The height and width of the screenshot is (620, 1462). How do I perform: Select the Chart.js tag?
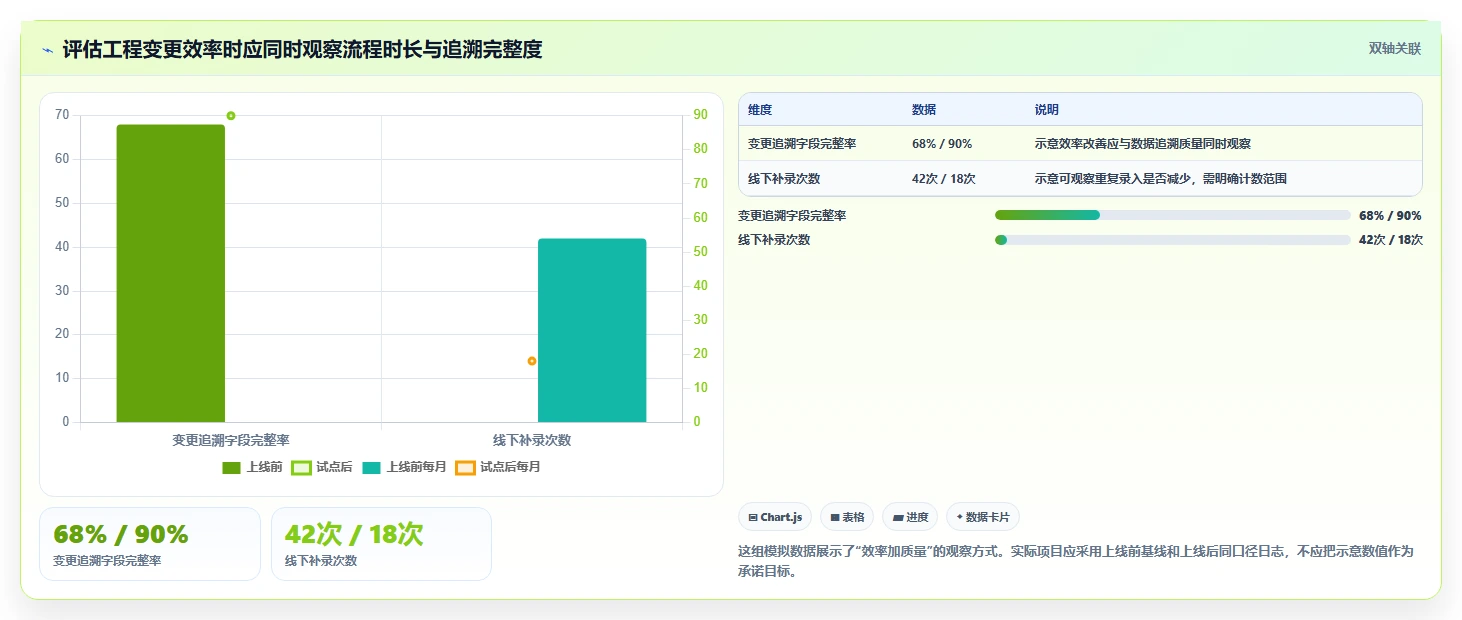[x=775, y=517]
